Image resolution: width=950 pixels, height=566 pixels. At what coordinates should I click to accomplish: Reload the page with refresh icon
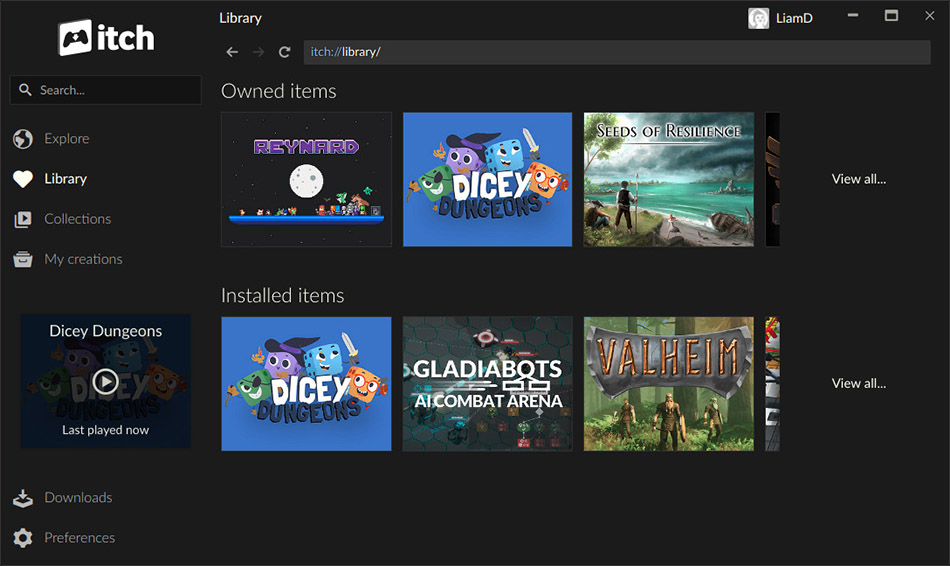[x=284, y=52]
